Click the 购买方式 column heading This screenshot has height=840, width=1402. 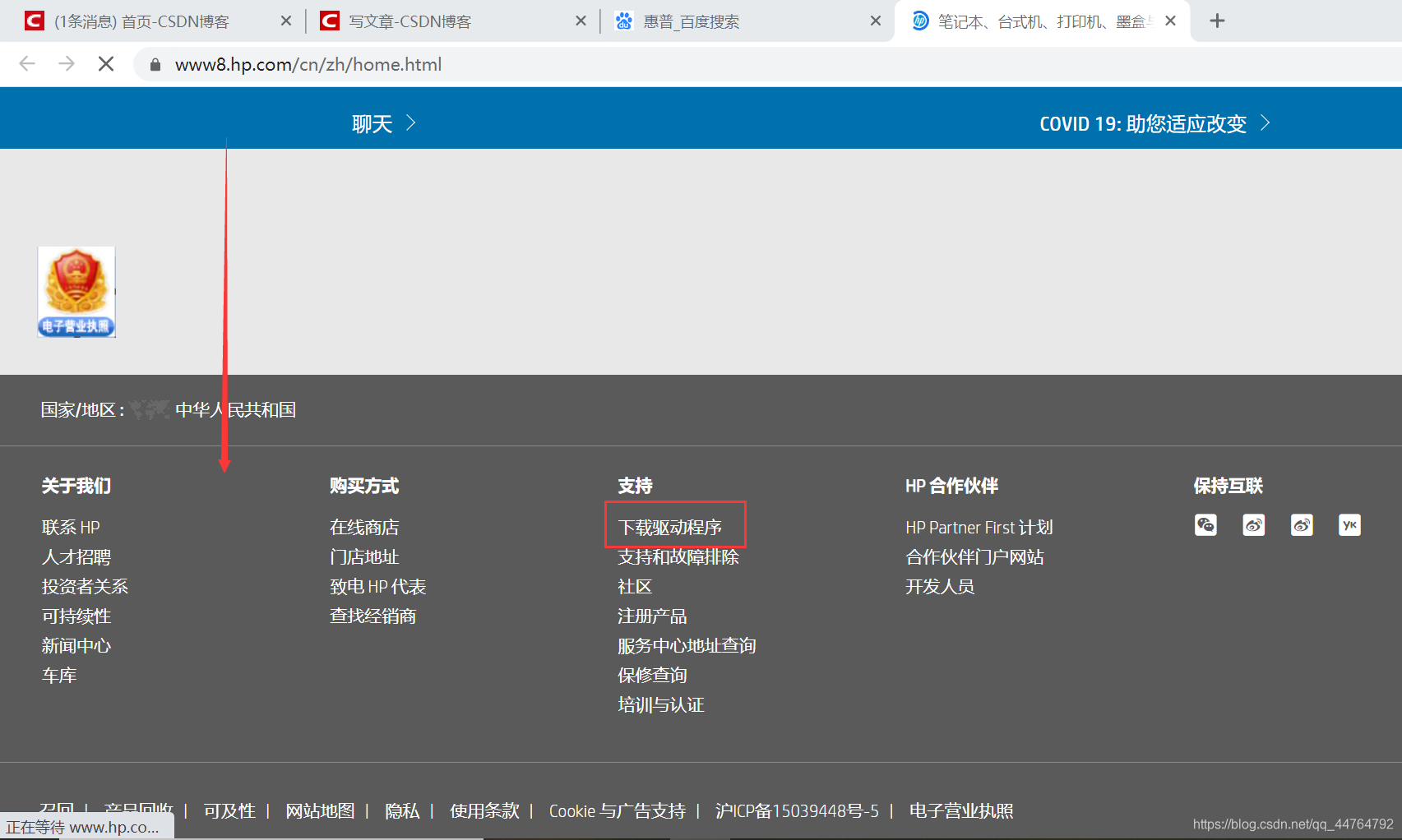click(x=364, y=486)
